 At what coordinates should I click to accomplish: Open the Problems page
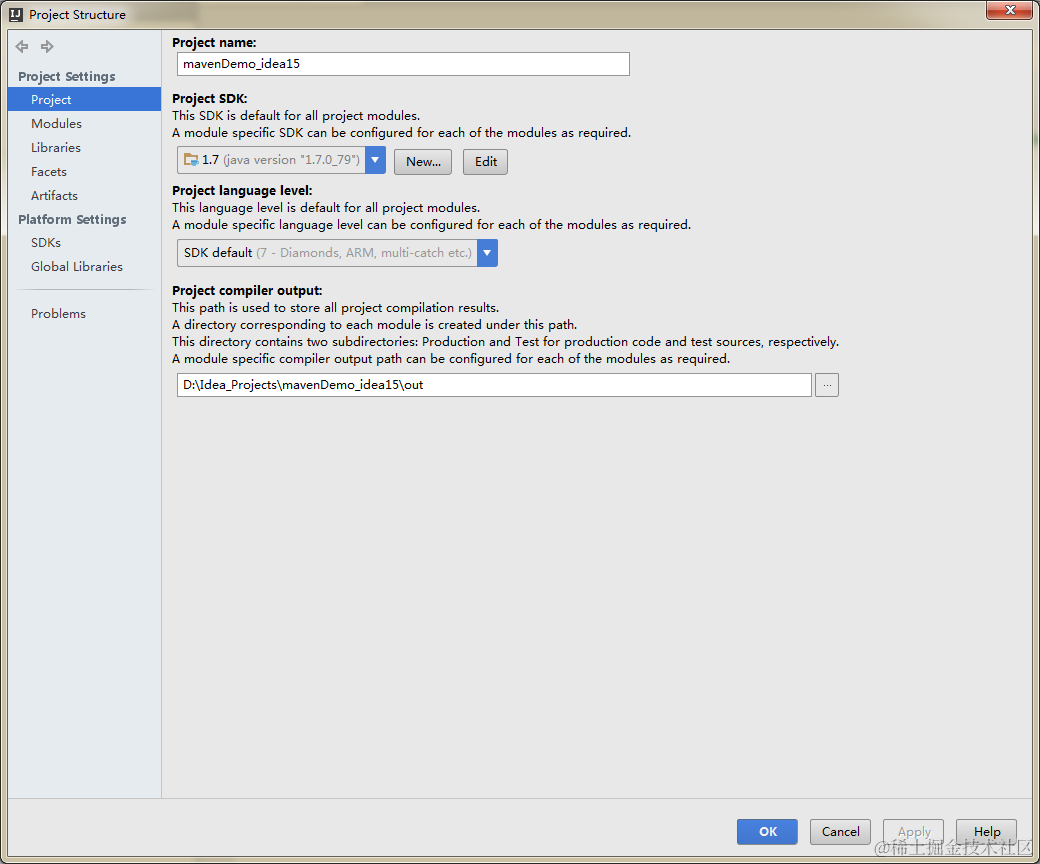tap(58, 314)
